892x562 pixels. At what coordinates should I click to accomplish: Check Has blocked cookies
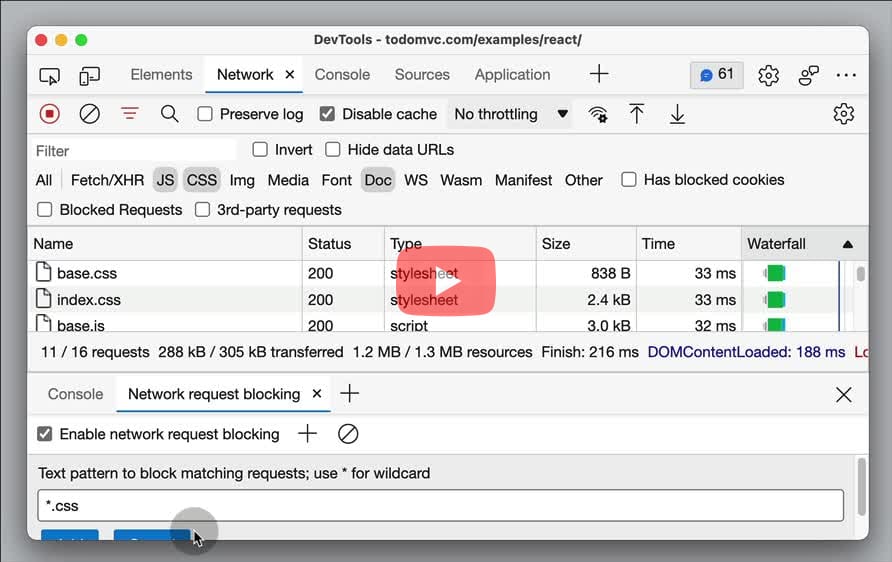click(629, 180)
